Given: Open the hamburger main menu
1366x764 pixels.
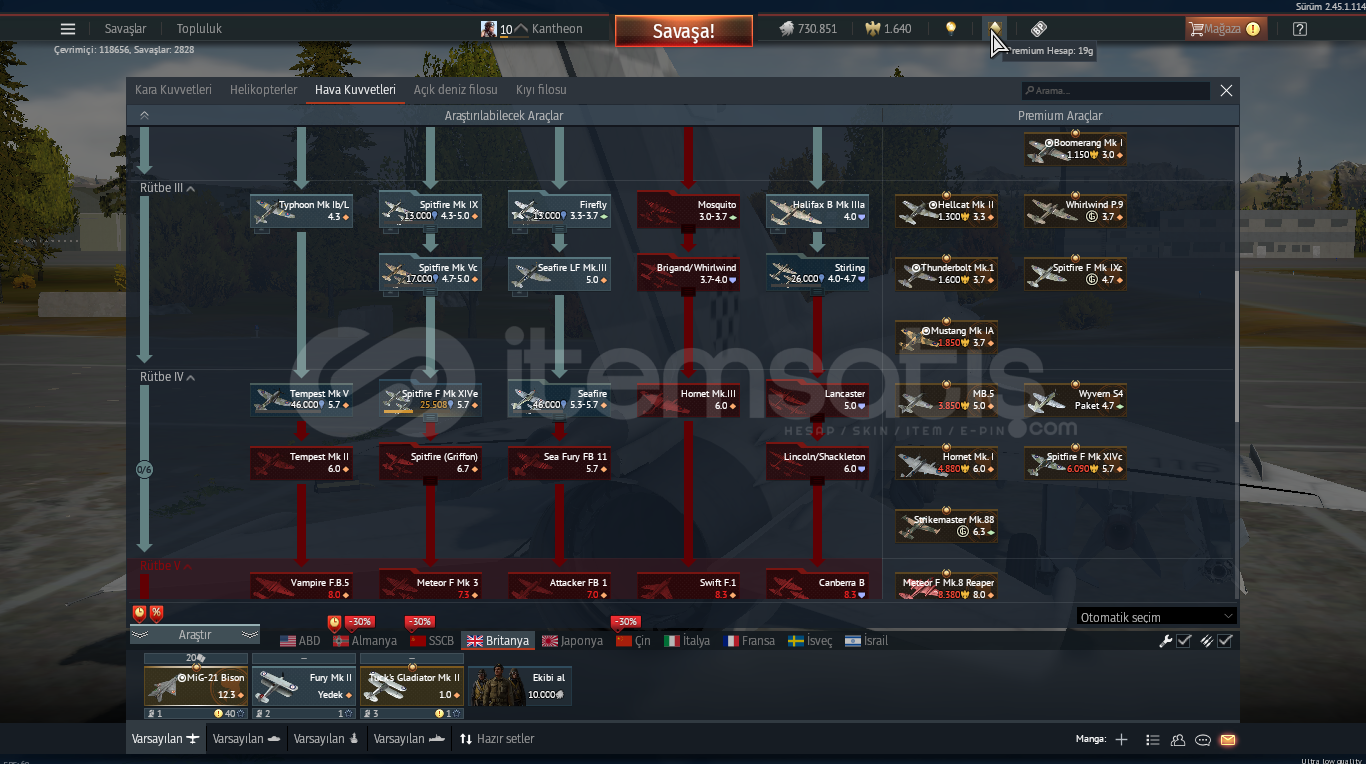Looking at the screenshot, I should pos(68,29).
